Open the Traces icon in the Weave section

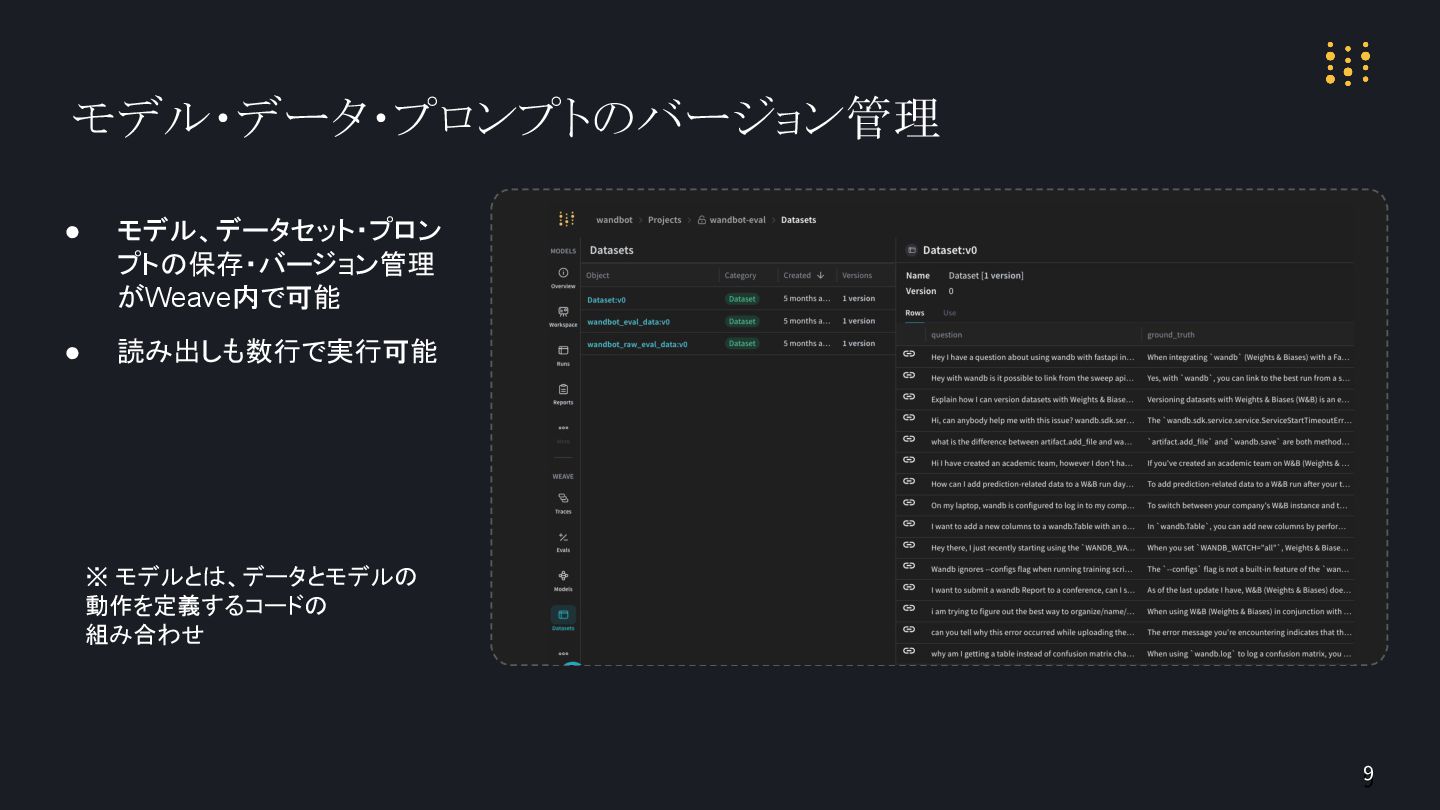click(563, 498)
